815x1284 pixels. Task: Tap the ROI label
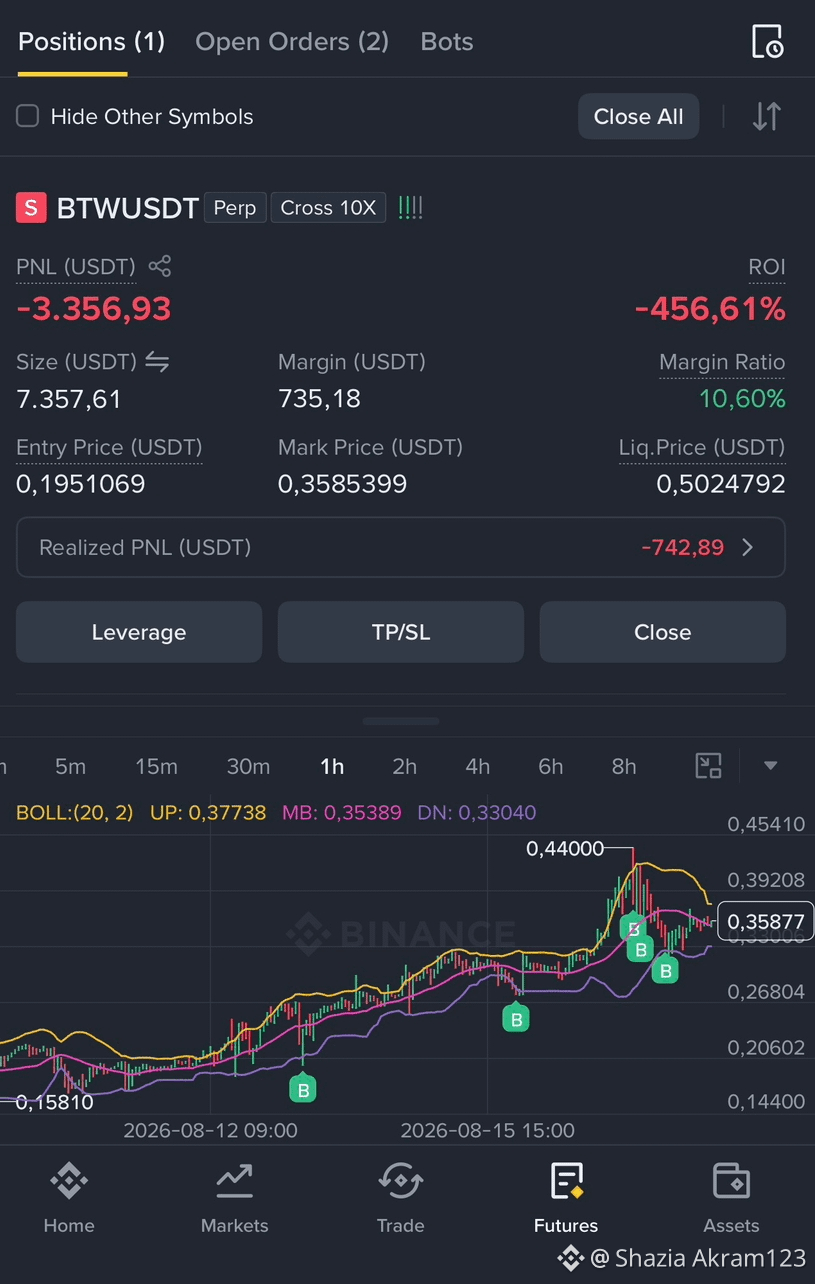pos(767,267)
